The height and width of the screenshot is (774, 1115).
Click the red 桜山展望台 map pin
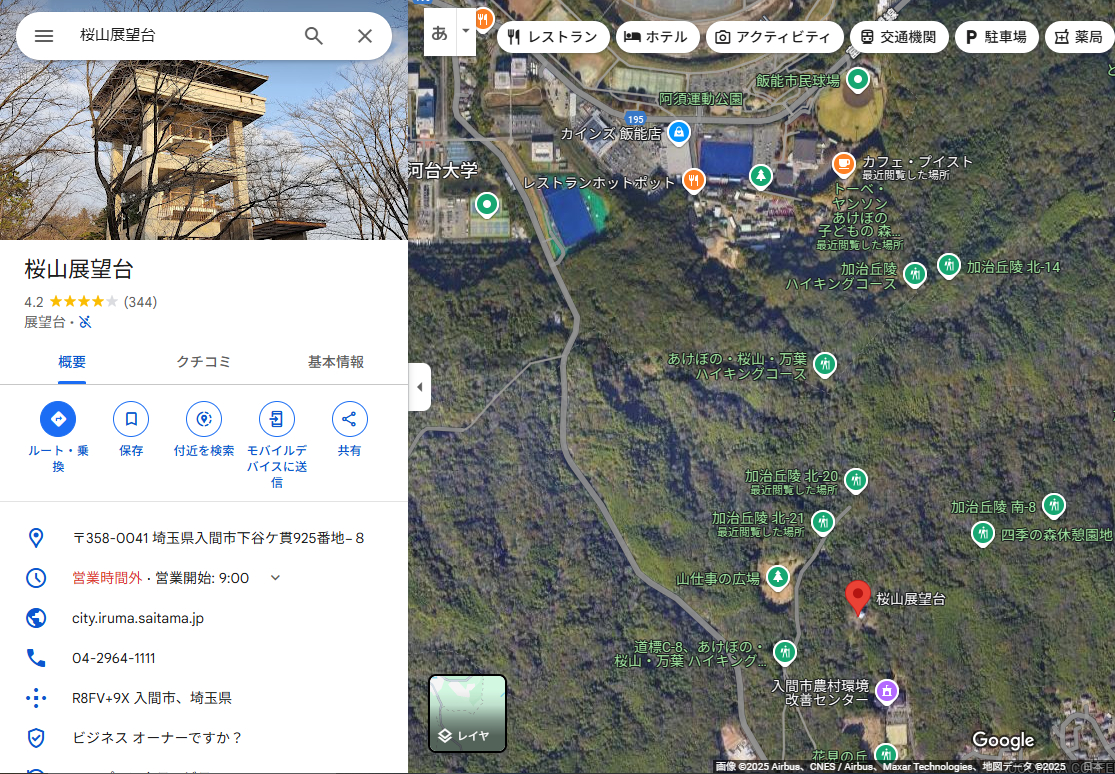(858, 596)
